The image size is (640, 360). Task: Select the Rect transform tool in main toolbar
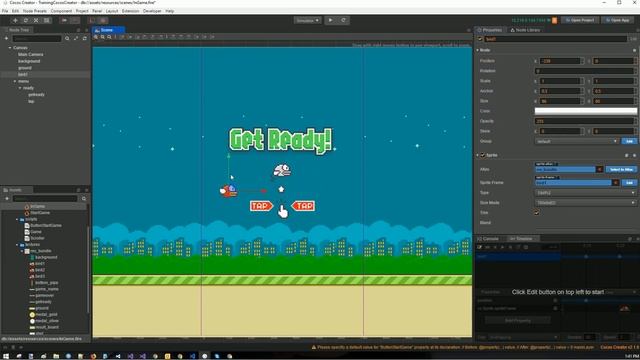coord(47,20)
